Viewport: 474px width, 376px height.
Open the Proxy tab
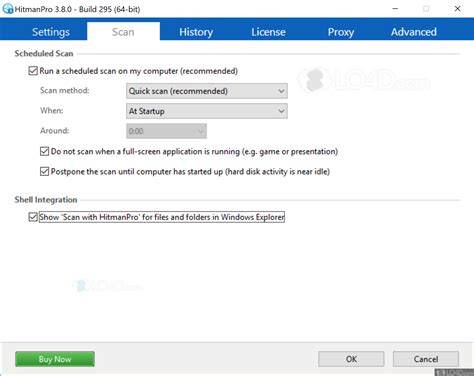coord(341,32)
